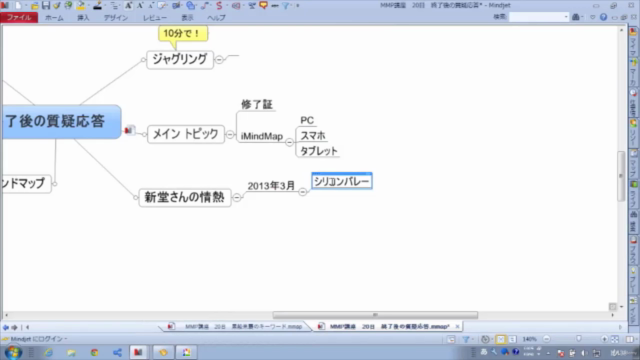The image size is (640, 360).
Task: Click the binoculars Find icon
Action: click(x=576, y=17)
